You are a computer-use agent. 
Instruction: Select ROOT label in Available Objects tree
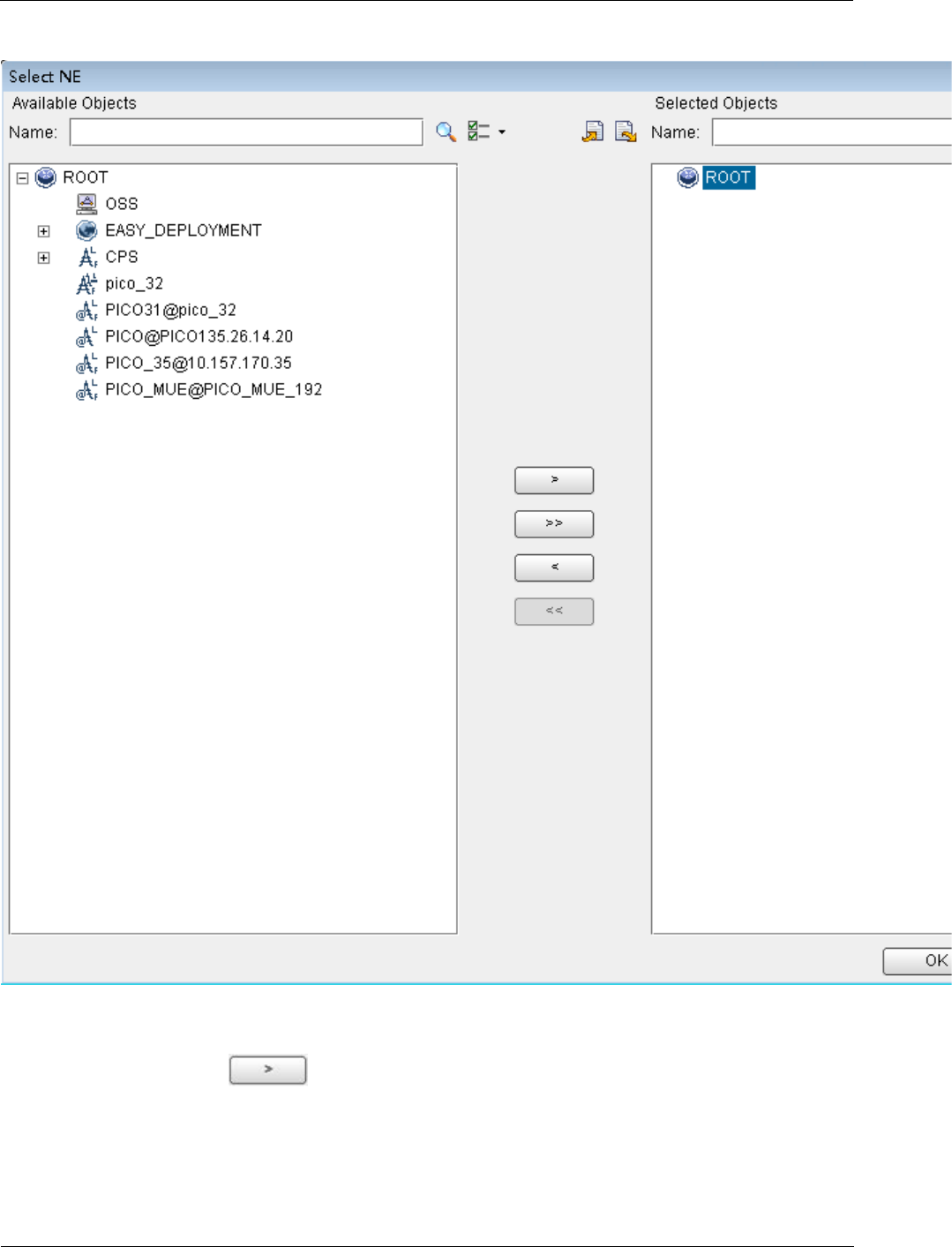(x=86, y=177)
